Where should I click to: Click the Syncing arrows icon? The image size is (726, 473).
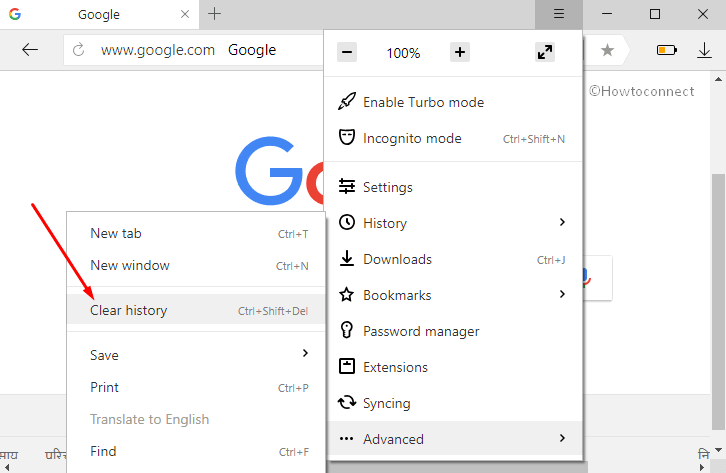pos(347,403)
